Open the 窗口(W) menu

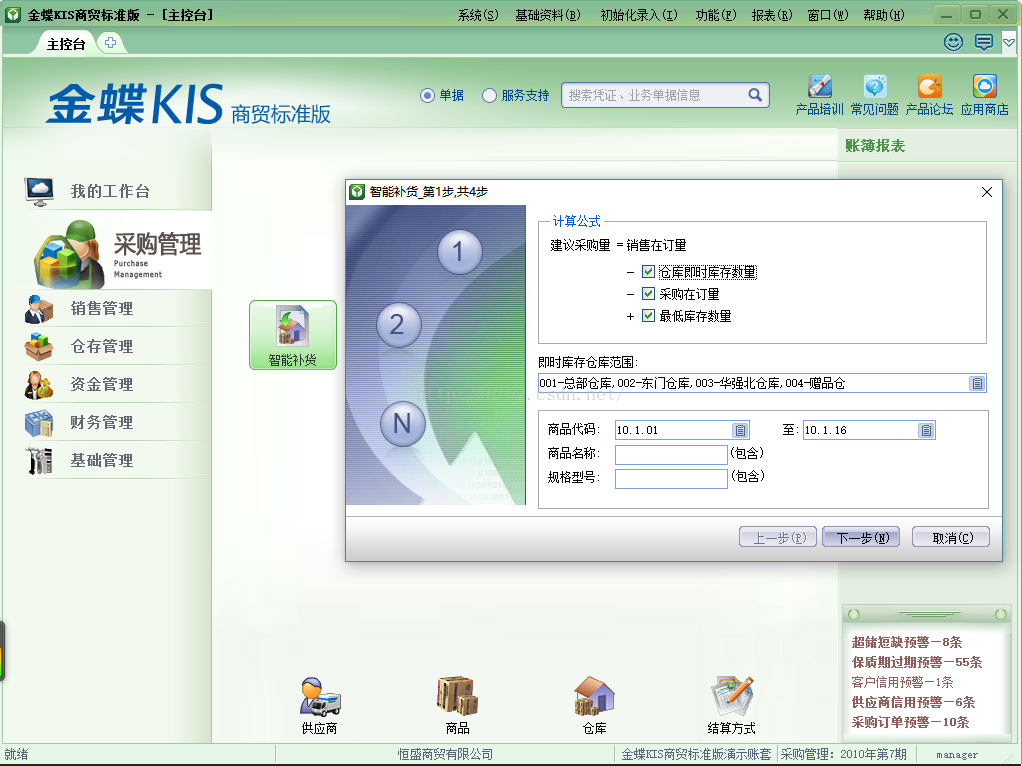[x=828, y=15]
